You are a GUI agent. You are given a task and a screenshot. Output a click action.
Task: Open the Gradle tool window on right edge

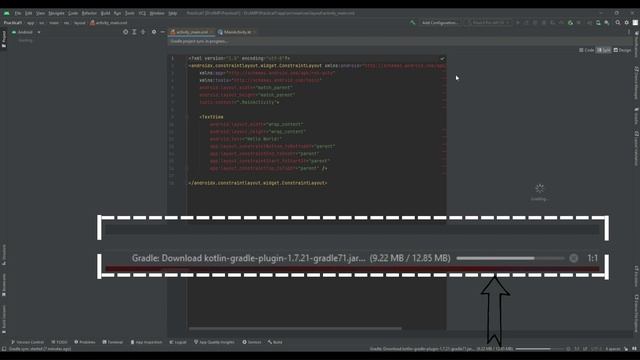(x=636, y=116)
